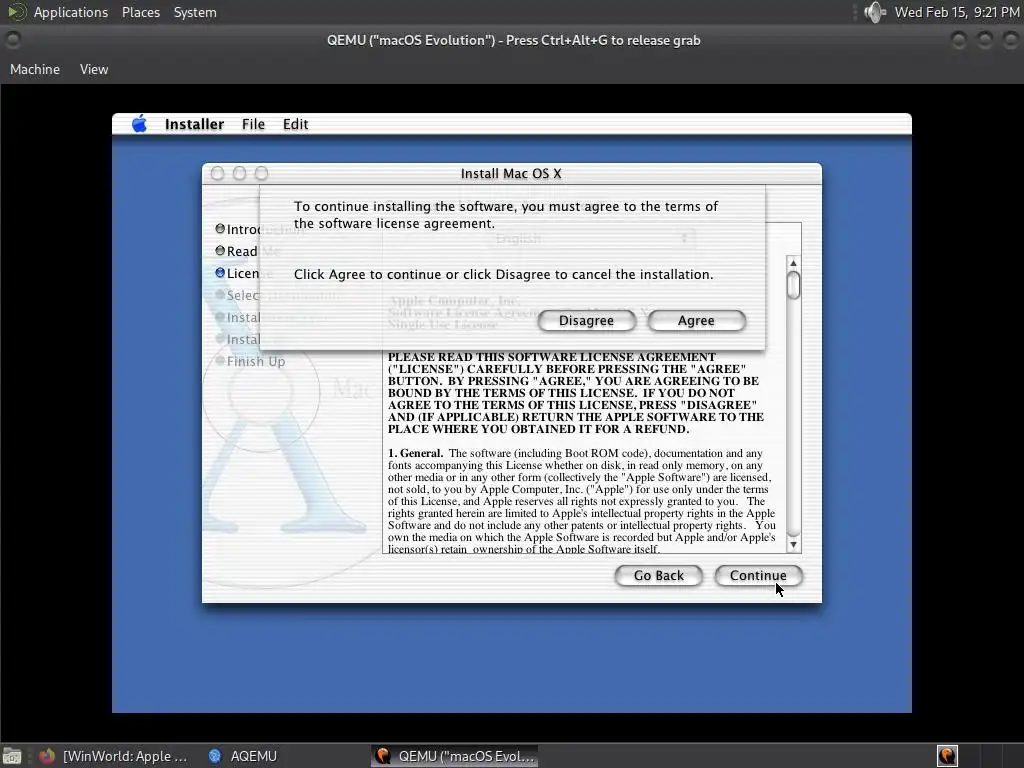Open the System menu in the top panel

coord(195,12)
